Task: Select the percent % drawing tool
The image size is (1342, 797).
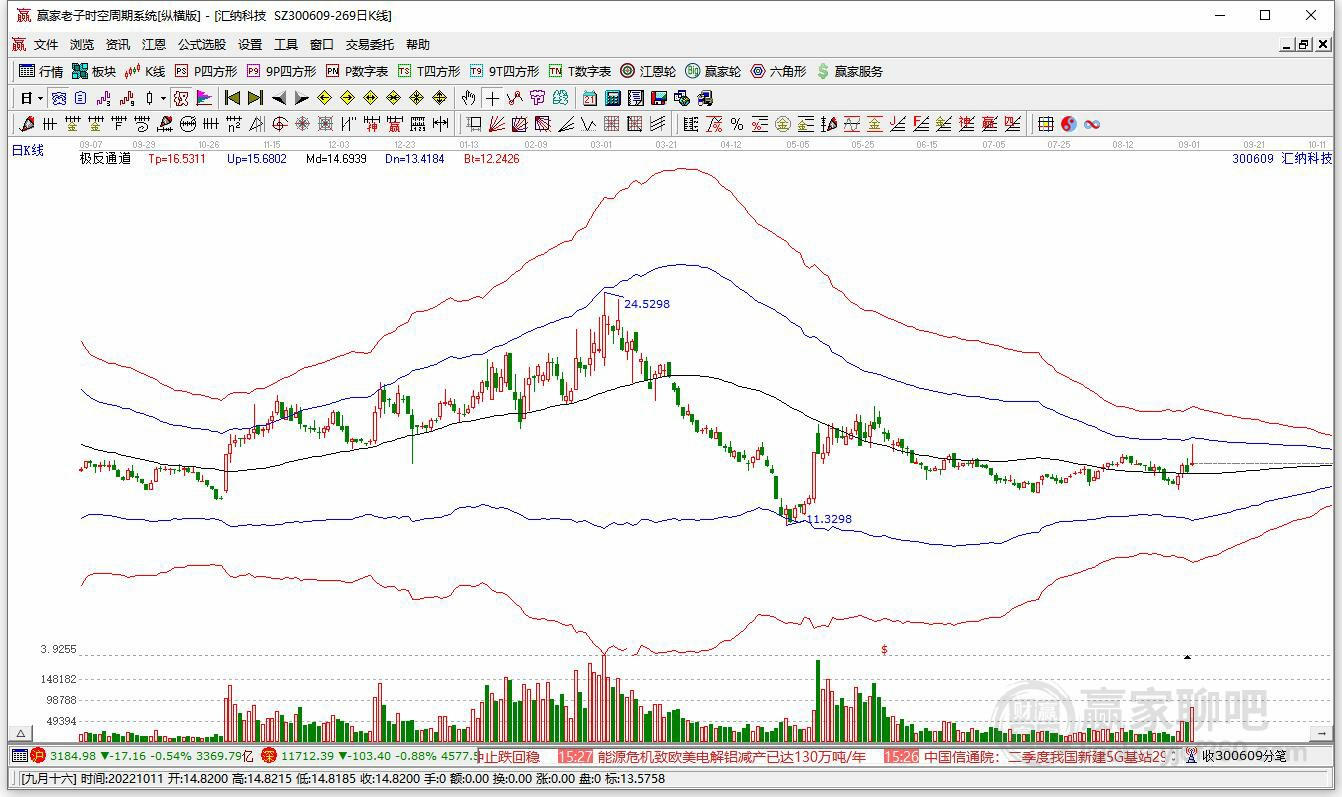Action: (x=737, y=124)
